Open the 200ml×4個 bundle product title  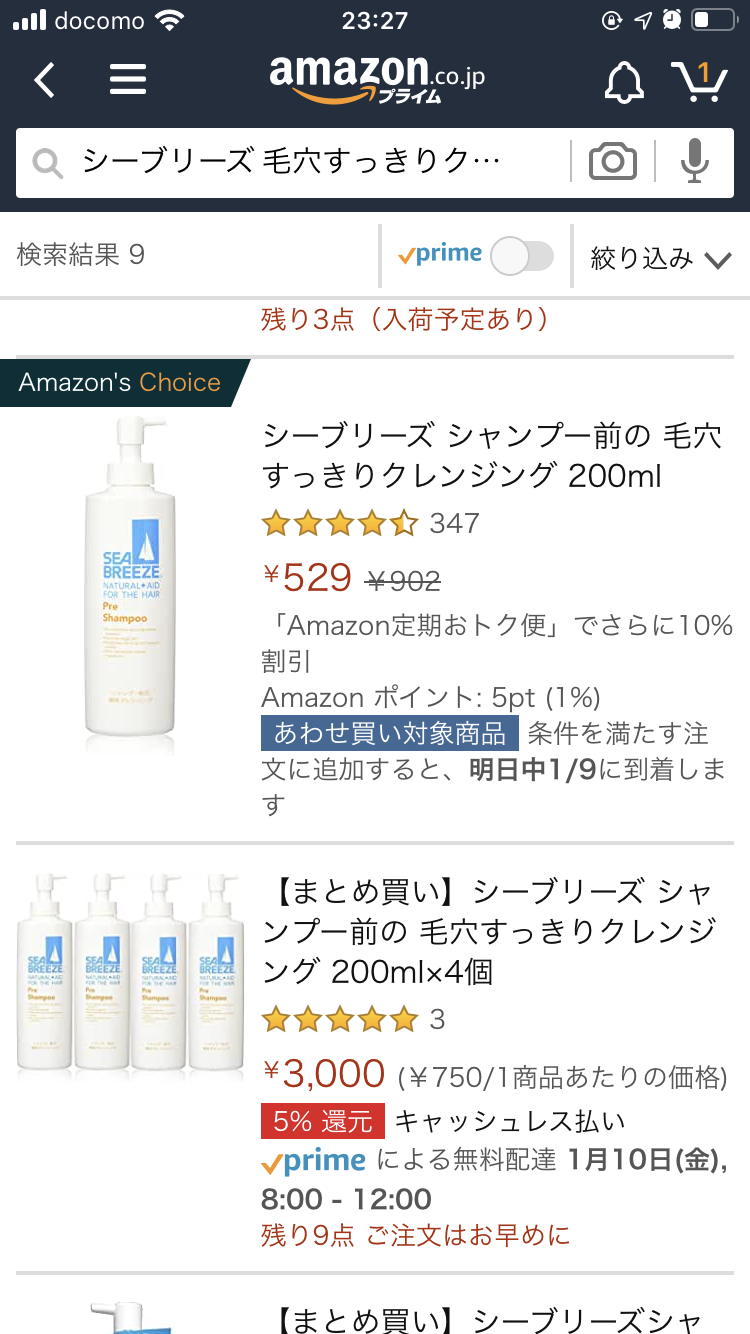pos(490,930)
